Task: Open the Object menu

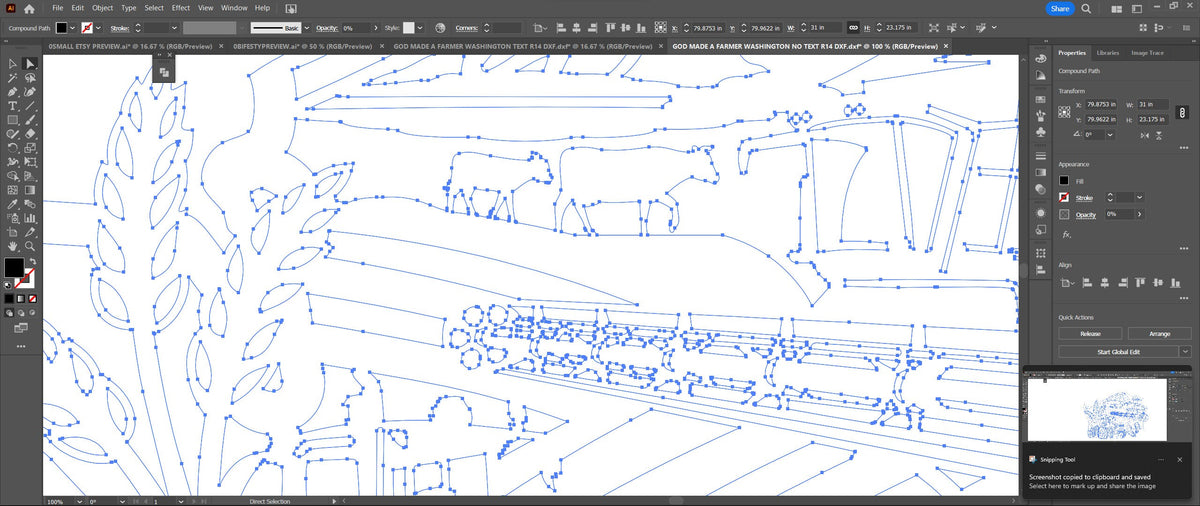Action: [102, 8]
